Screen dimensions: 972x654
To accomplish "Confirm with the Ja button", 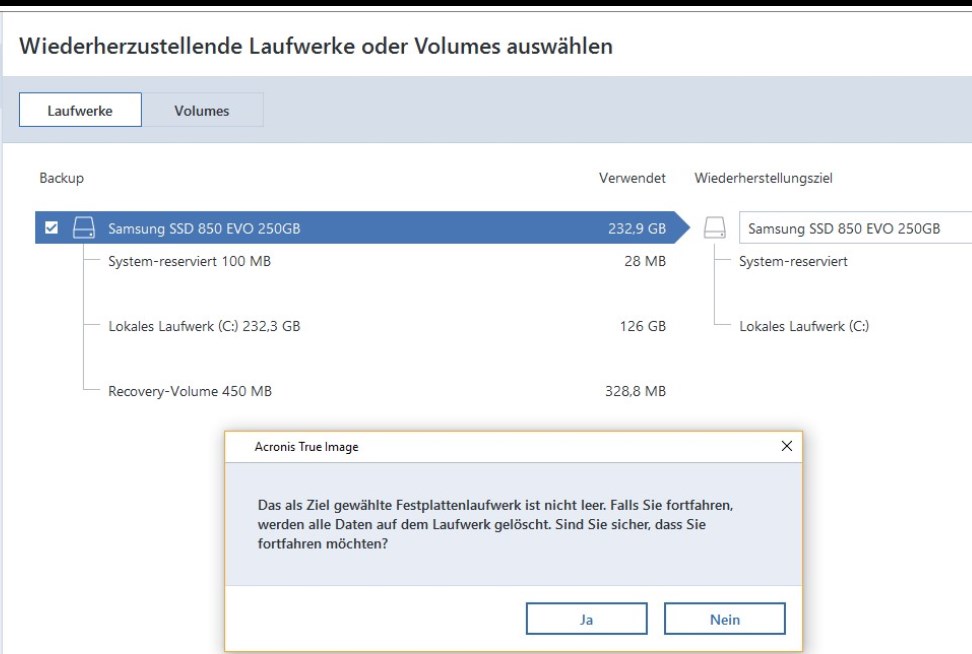I will tap(586, 619).
